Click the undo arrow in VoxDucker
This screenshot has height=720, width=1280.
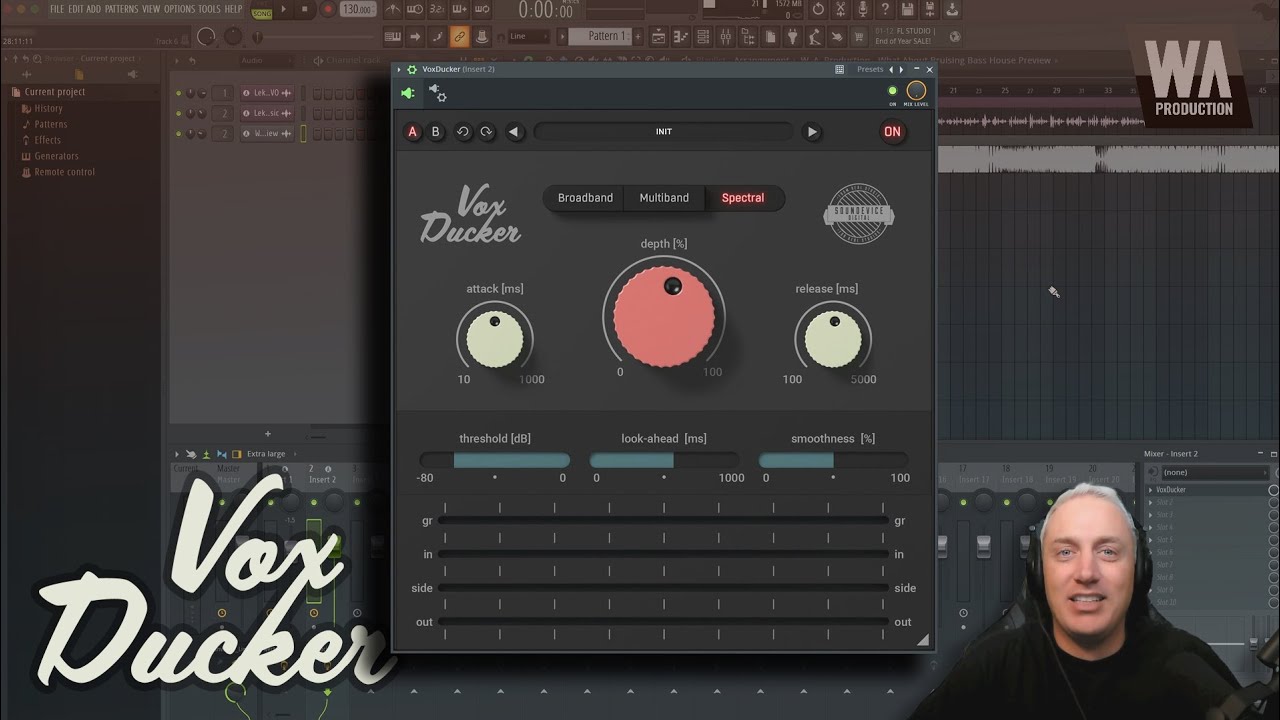tap(463, 132)
